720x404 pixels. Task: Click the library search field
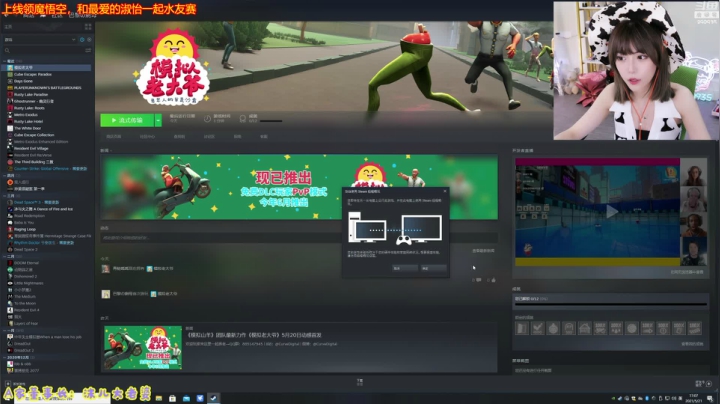pyautogui.click(x=44, y=50)
